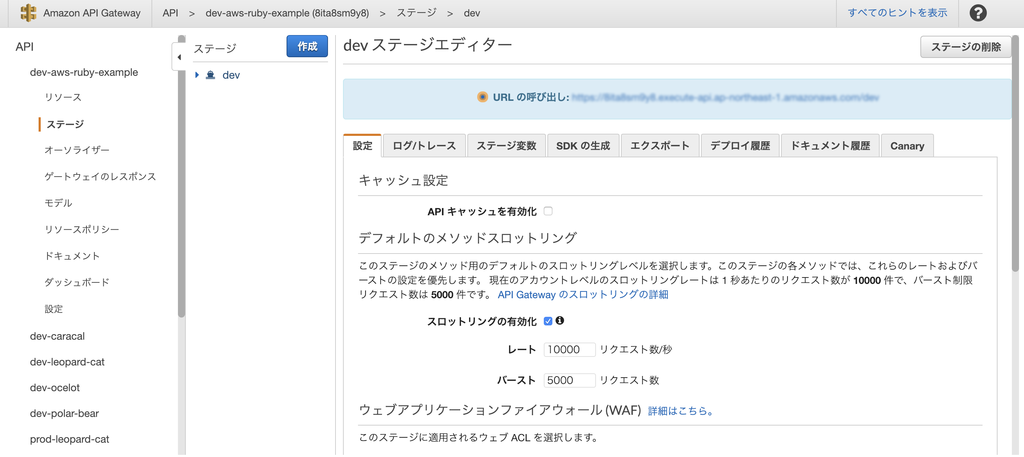Click すべてのヒントを表示 link
Image resolution: width=1024 pixels, height=457 pixels.
(x=897, y=12)
